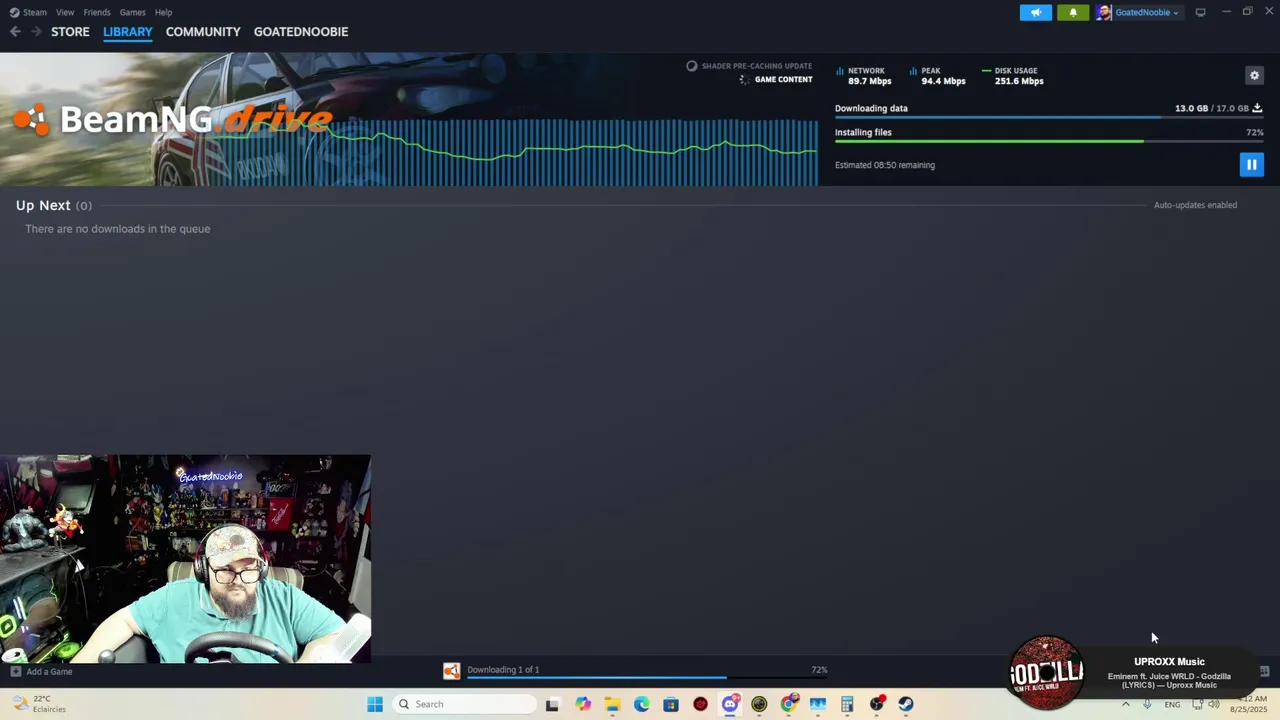Click the webcam overlay video

point(185,559)
